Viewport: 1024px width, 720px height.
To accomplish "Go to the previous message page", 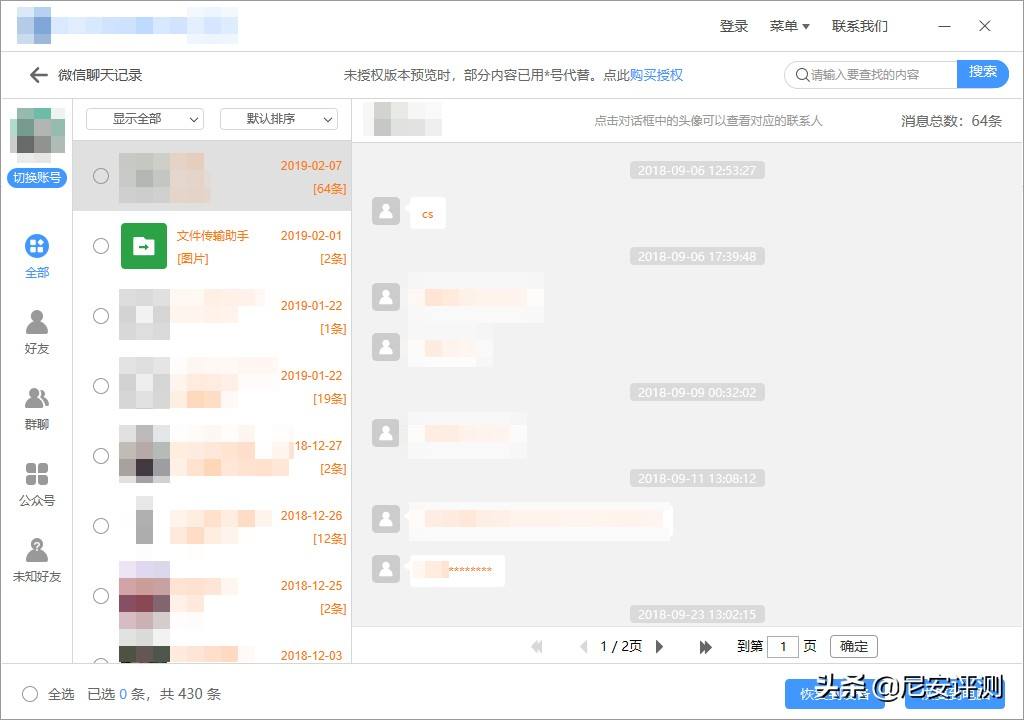I will point(583,647).
